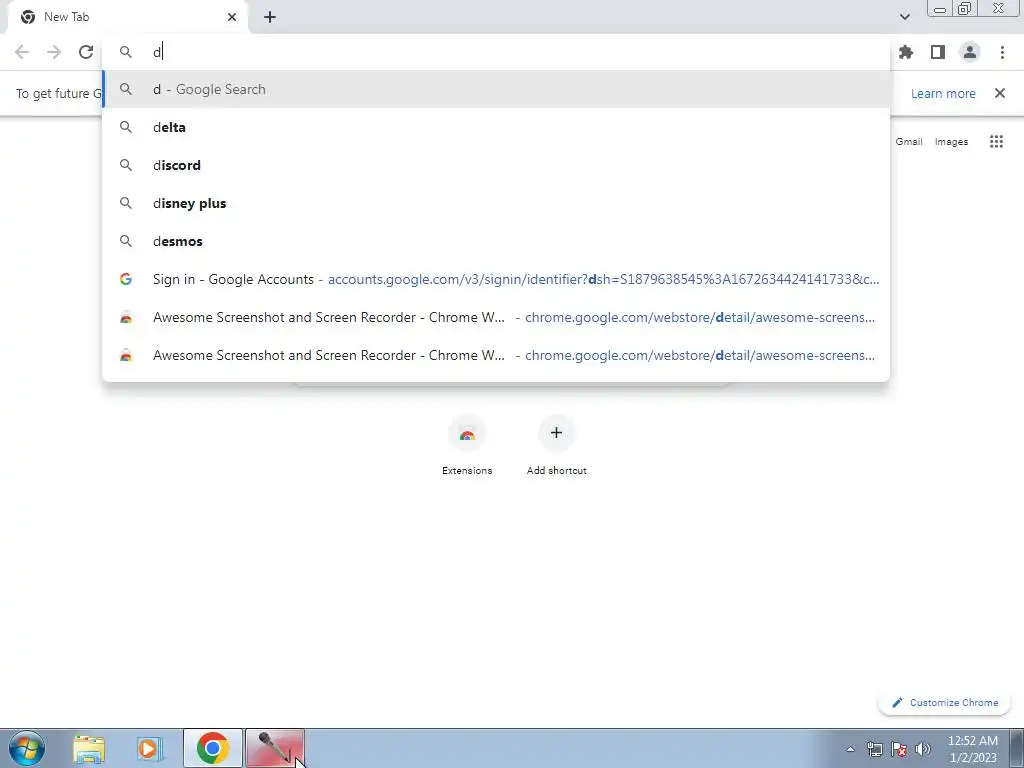This screenshot has height=768, width=1024.
Task: Click the magnifier icon in the address bar
Action: pos(125,52)
